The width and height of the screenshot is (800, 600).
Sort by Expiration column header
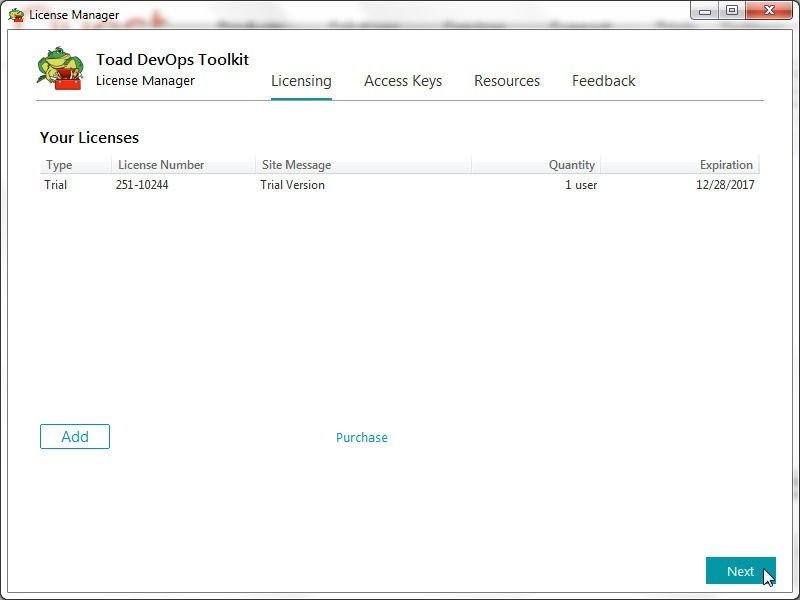point(680,165)
